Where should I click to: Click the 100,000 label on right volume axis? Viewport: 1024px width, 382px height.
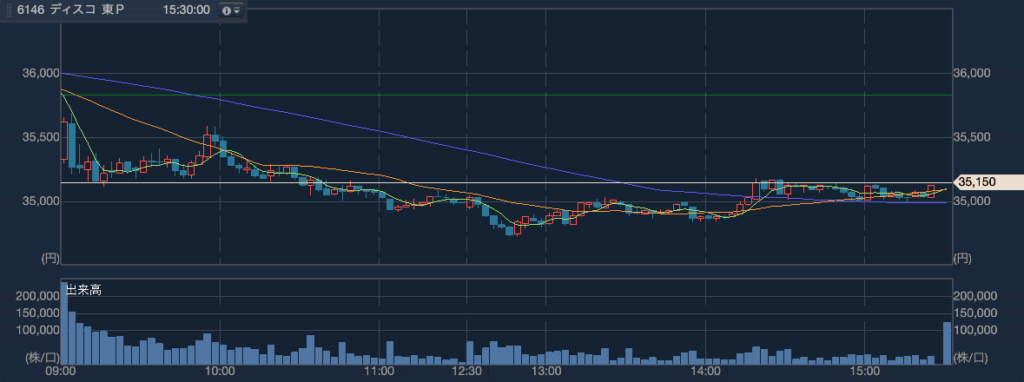pyautogui.click(x=975, y=330)
